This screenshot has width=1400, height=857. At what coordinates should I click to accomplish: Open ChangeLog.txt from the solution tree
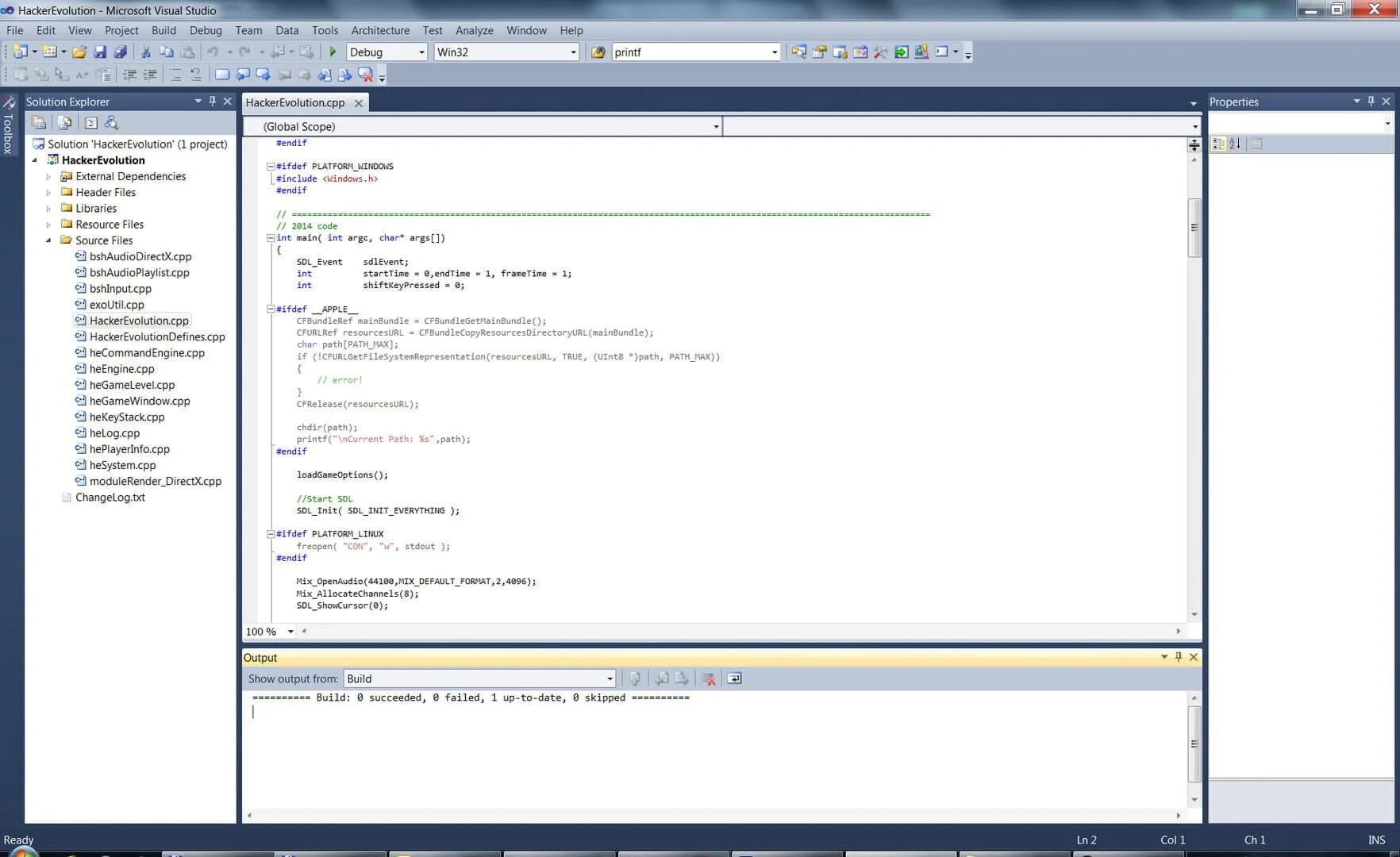[x=111, y=497]
